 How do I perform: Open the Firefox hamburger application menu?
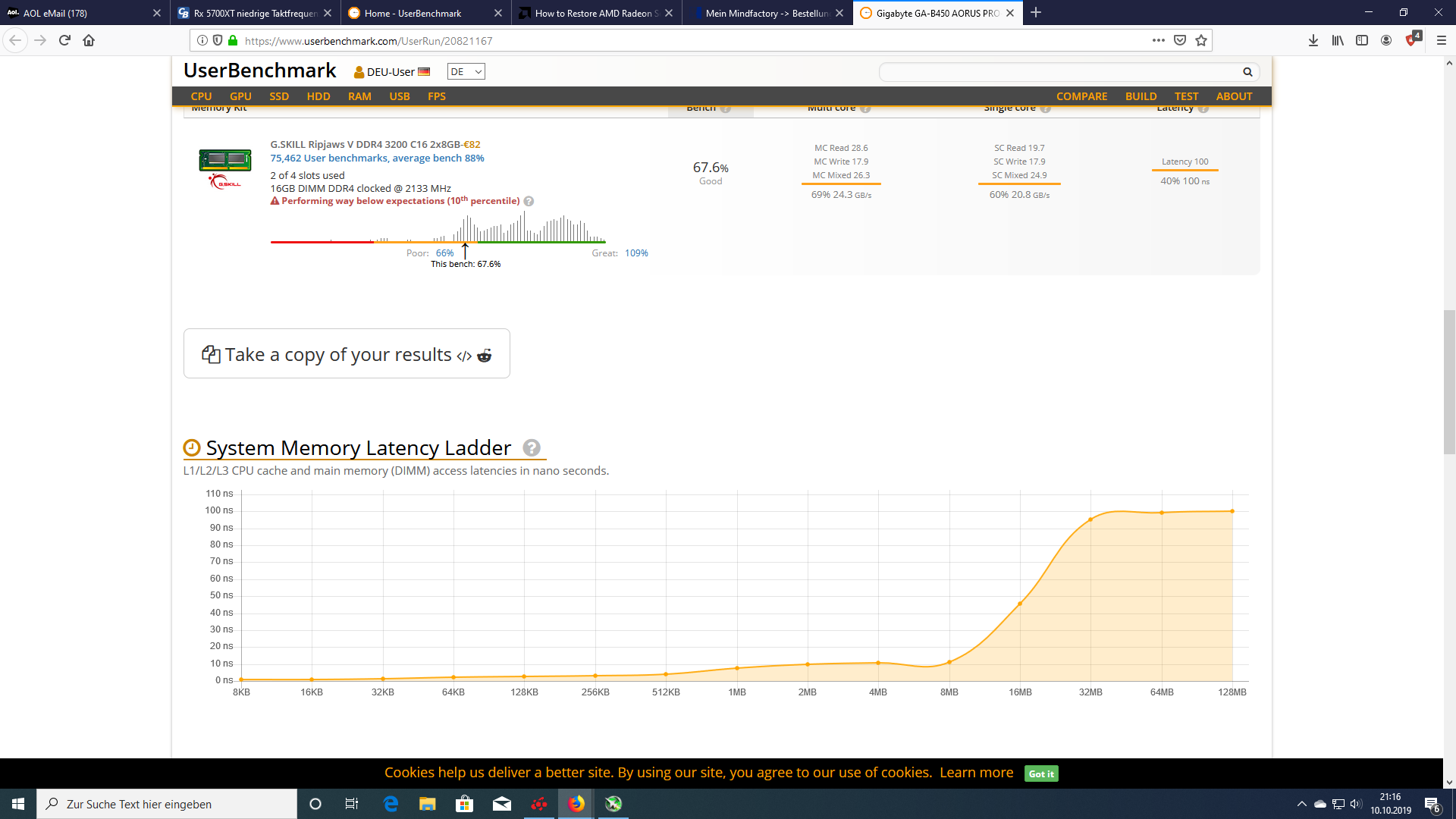pyautogui.click(x=1442, y=41)
